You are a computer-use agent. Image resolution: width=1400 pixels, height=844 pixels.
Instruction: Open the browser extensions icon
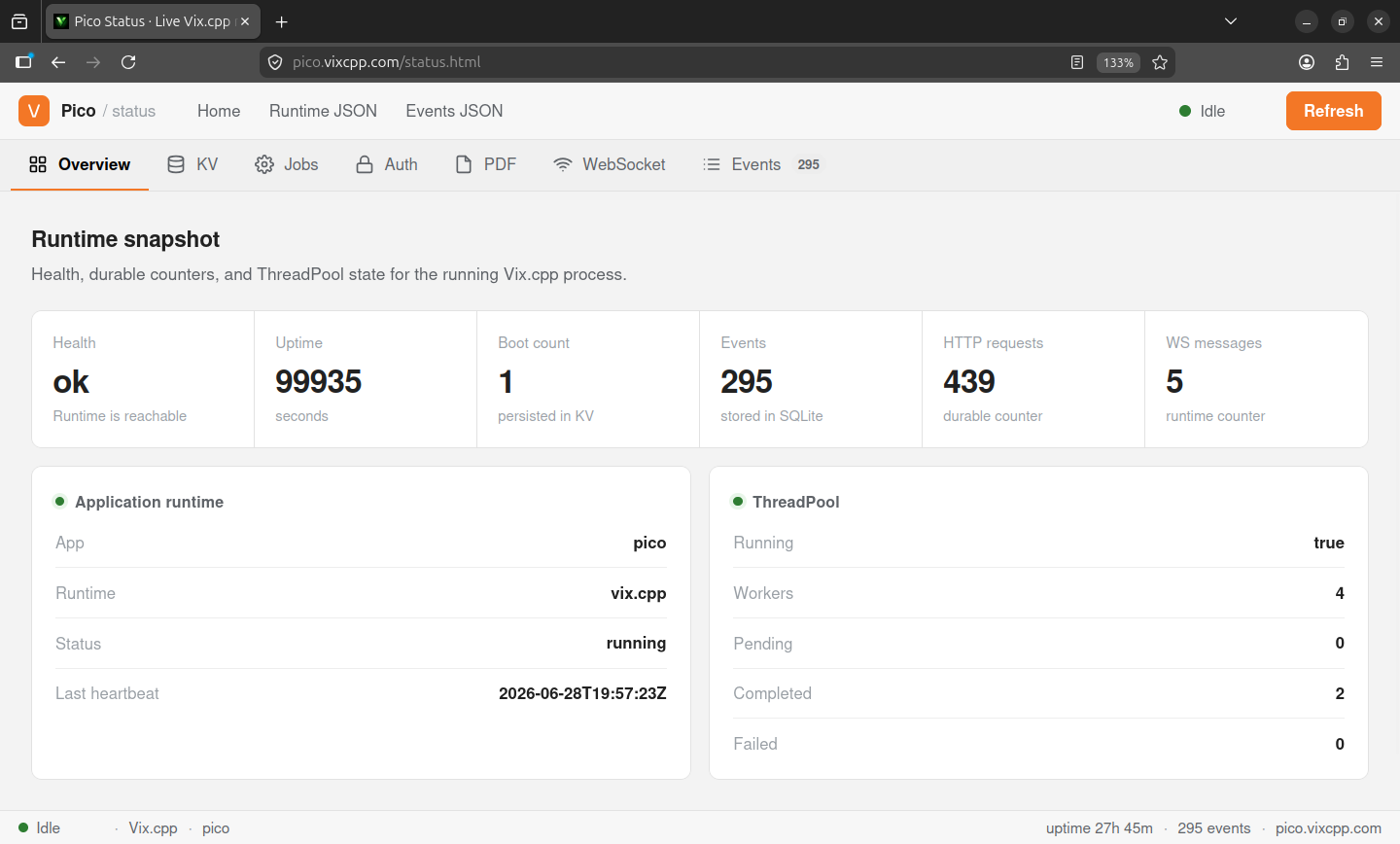point(1342,62)
